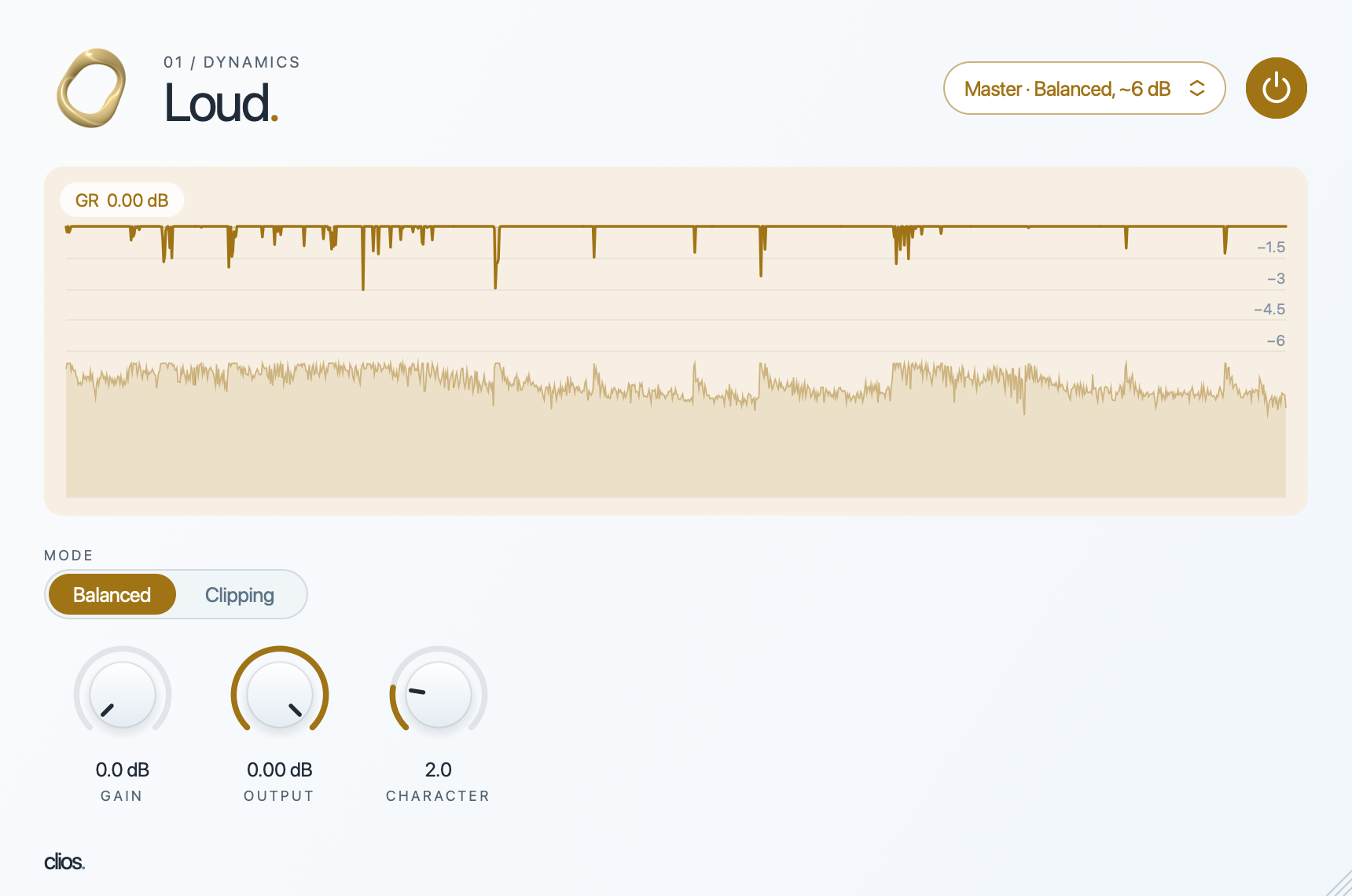Click the window resize grip corner

[x=1339, y=883]
